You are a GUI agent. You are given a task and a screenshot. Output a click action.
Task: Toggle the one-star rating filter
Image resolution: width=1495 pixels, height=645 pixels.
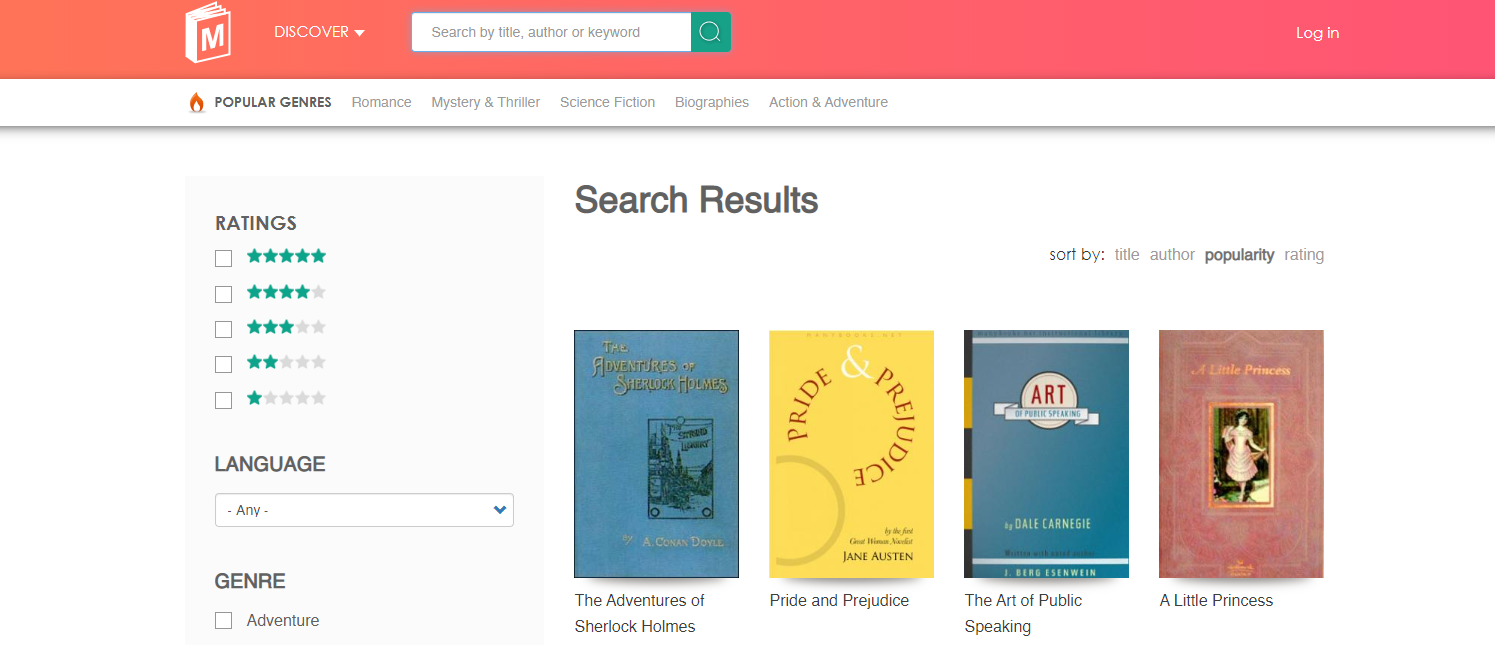[223, 400]
